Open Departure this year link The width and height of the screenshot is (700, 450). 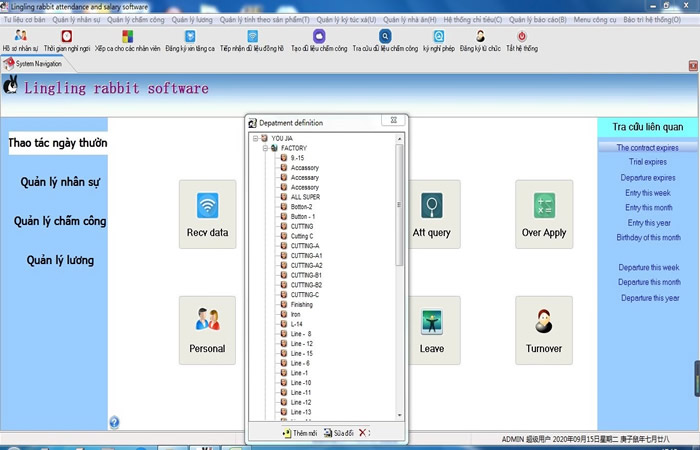click(650, 298)
